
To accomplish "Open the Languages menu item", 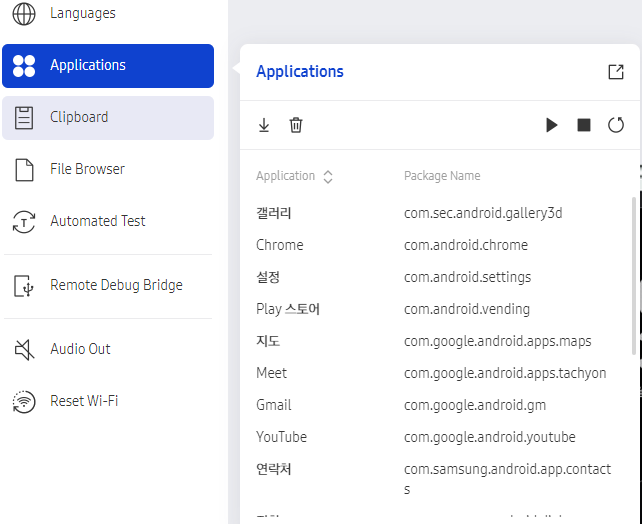I will coord(108,14).
